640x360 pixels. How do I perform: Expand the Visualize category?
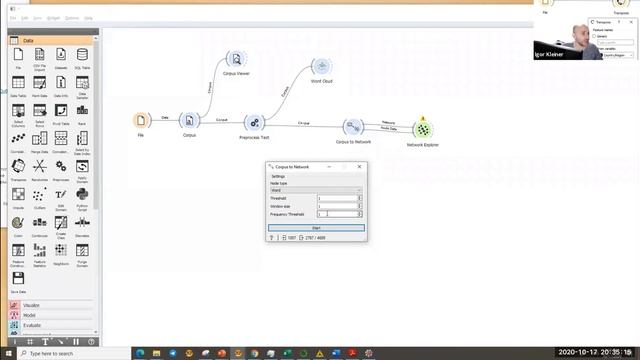[51, 305]
